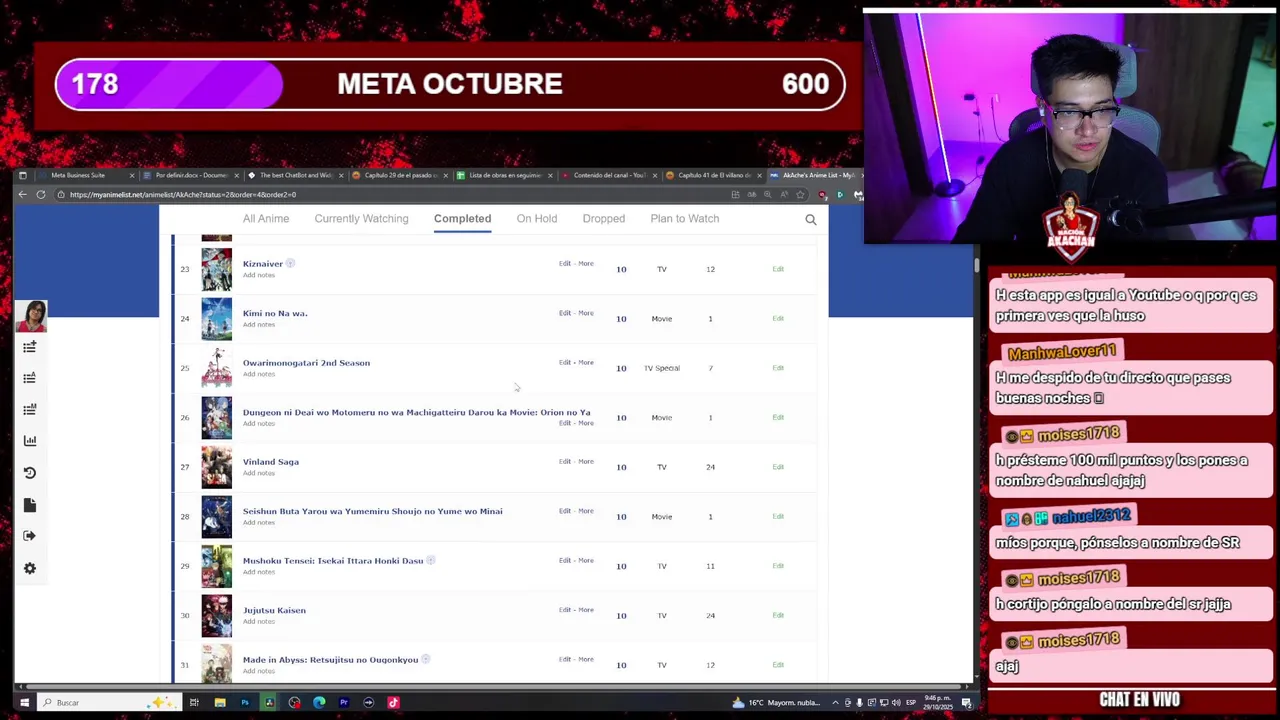1280x720 pixels.
Task: Click the sidebar list icon below the profile picture
Action: pos(30,347)
